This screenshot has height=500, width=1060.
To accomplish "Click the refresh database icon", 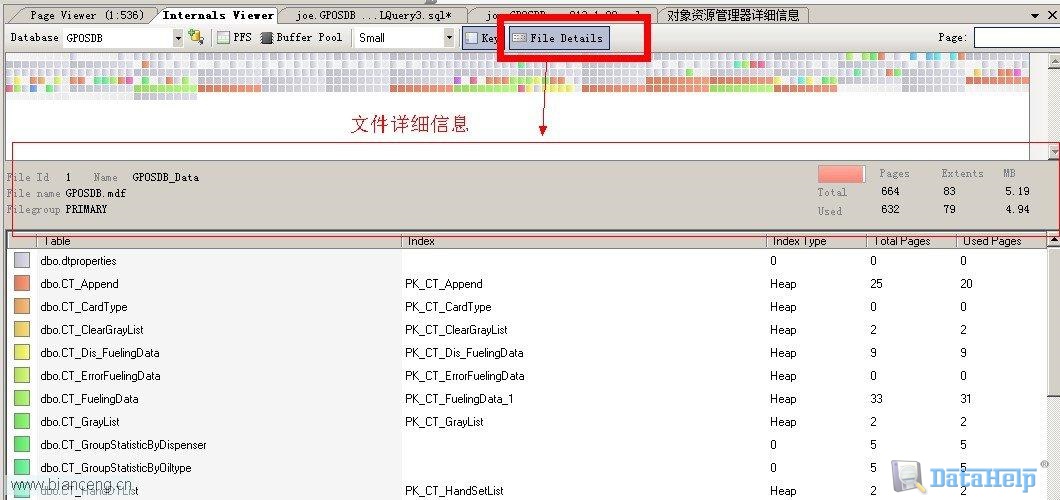I will pos(196,37).
